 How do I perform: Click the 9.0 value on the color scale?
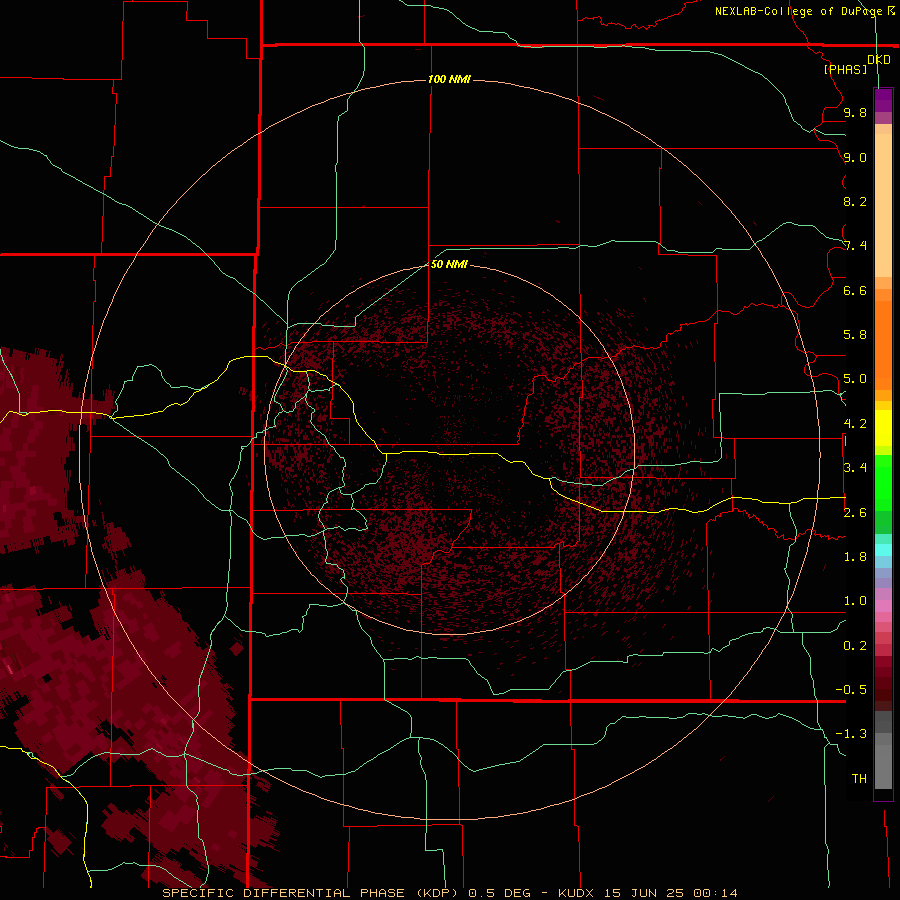pos(855,157)
